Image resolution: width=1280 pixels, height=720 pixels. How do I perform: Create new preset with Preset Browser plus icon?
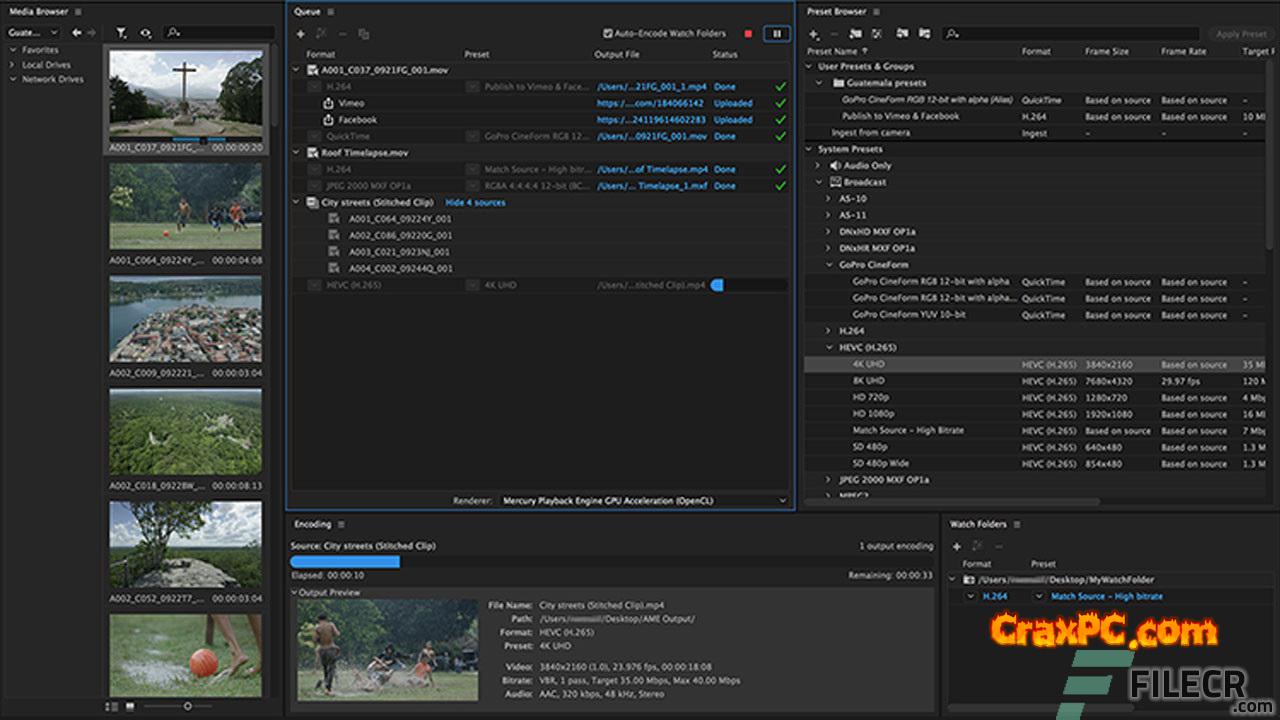coord(814,34)
